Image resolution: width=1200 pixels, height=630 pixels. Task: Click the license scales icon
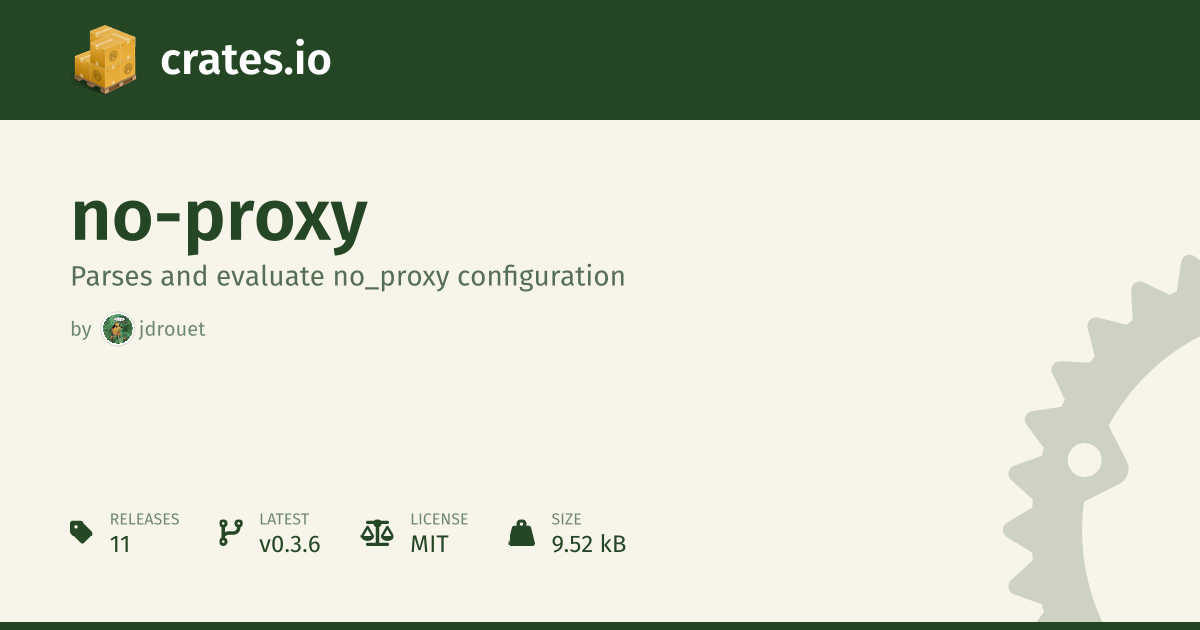376,532
